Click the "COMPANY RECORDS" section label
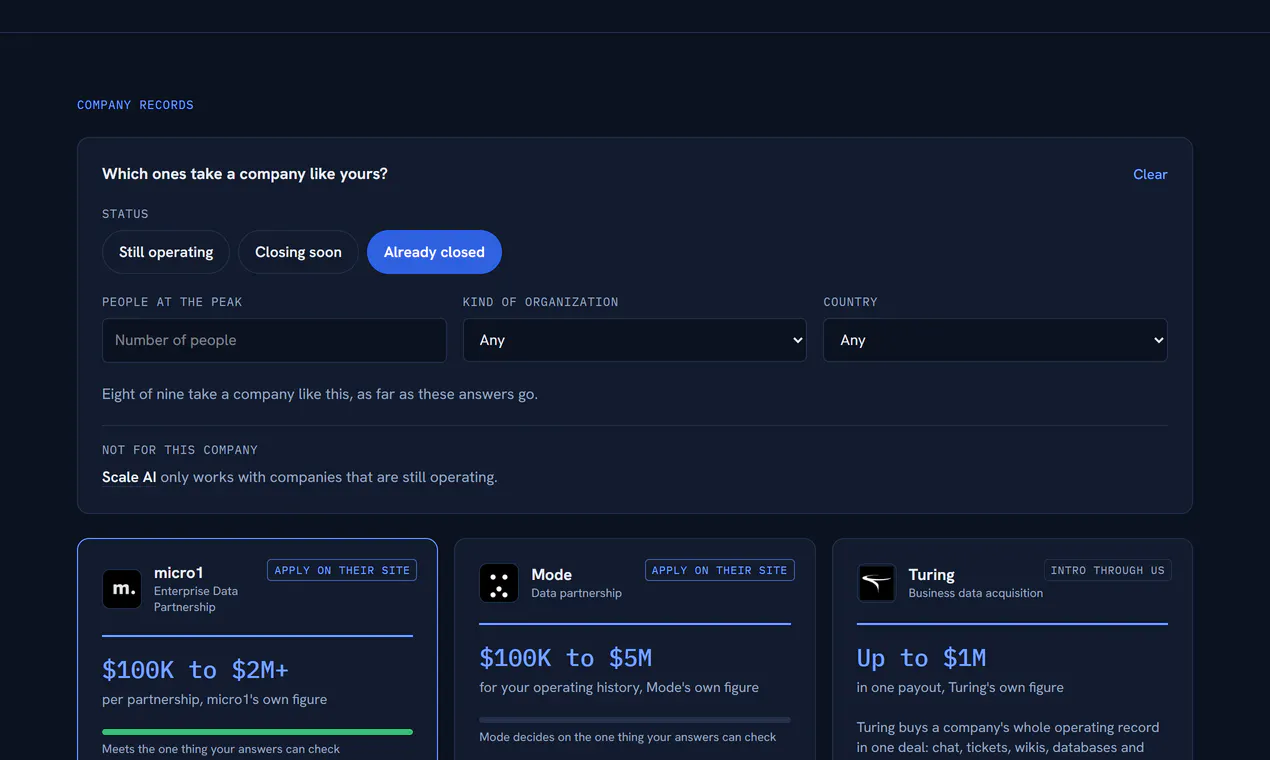 pyautogui.click(x=135, y=105)
